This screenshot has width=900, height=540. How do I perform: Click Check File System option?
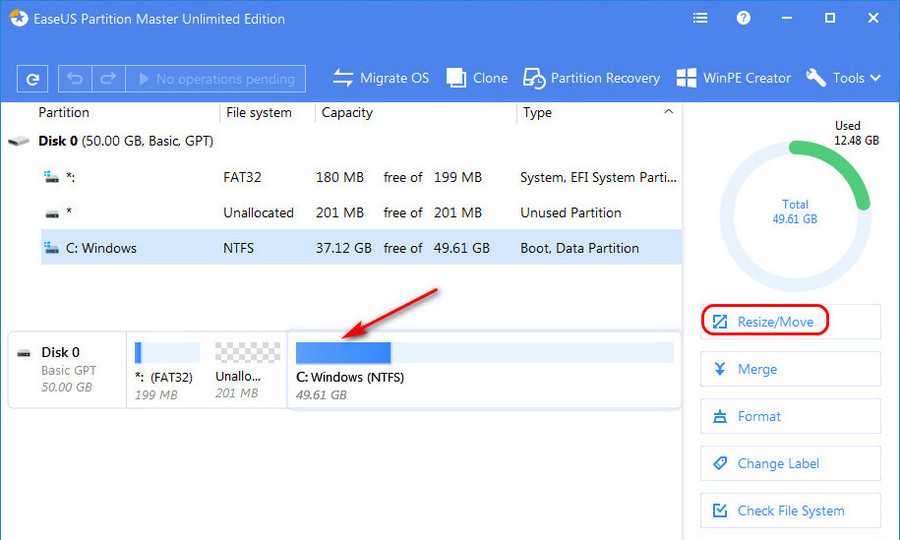tap(790, 510)
